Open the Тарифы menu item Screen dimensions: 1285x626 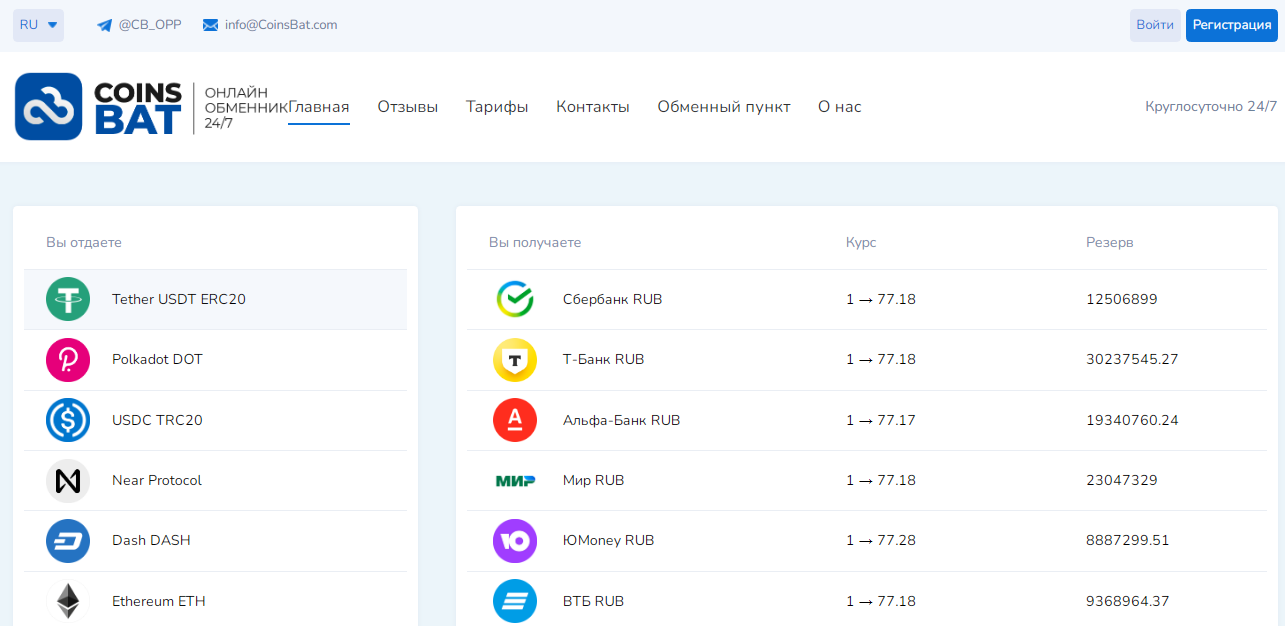pos(497,106)
